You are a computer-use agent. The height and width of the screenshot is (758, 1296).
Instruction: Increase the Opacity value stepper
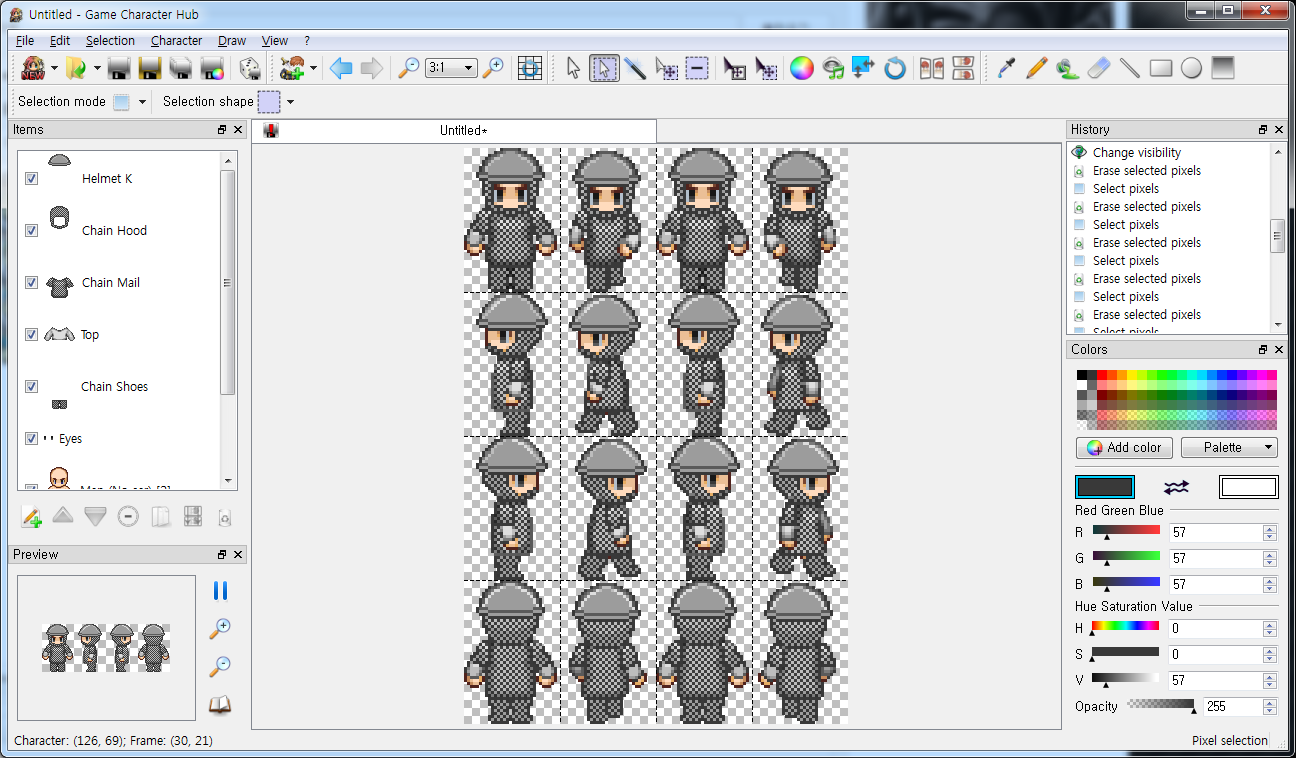click(1270, 702)
